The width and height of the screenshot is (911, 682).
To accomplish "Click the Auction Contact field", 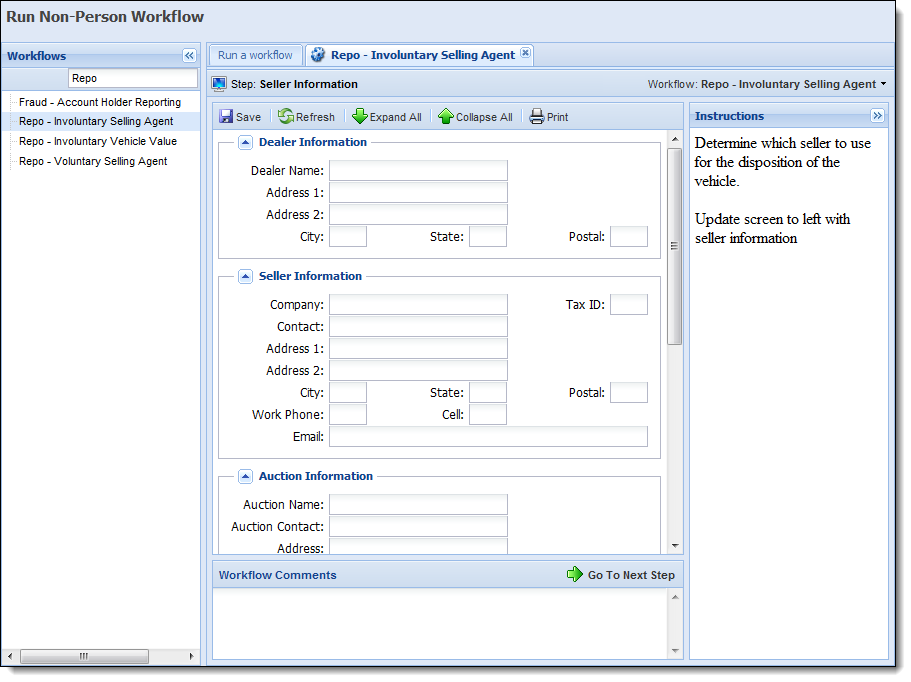I will [418, 527].
